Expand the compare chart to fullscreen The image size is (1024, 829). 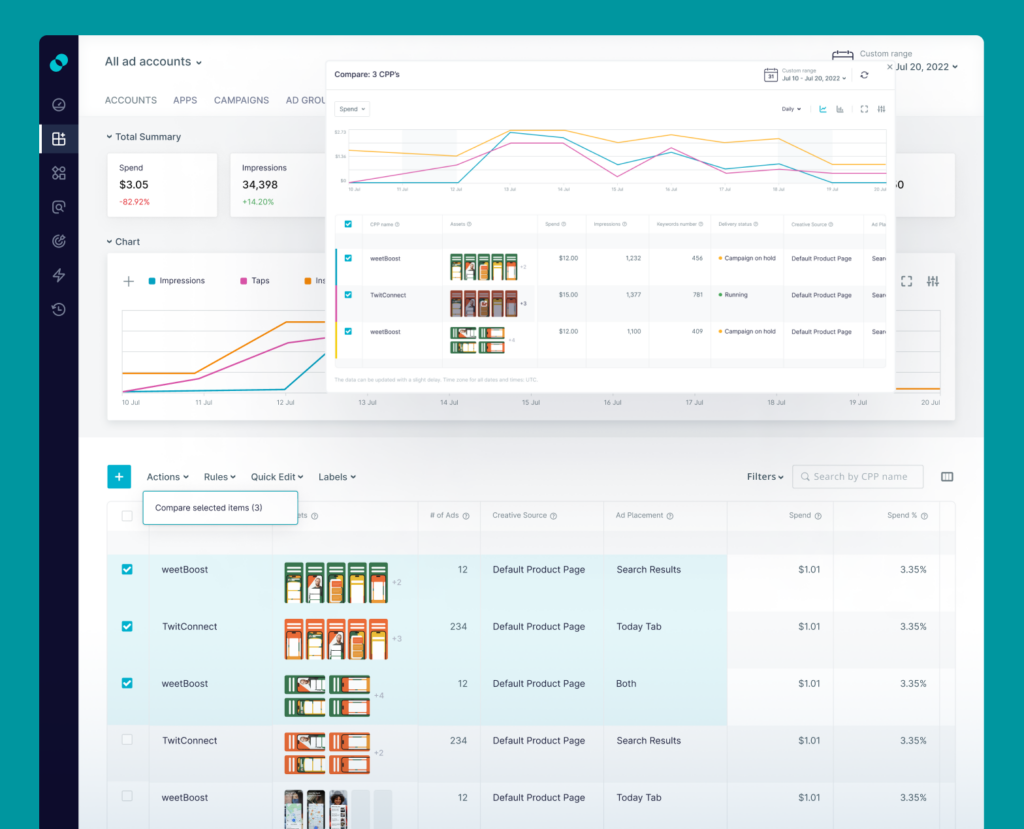coord(862,109)
